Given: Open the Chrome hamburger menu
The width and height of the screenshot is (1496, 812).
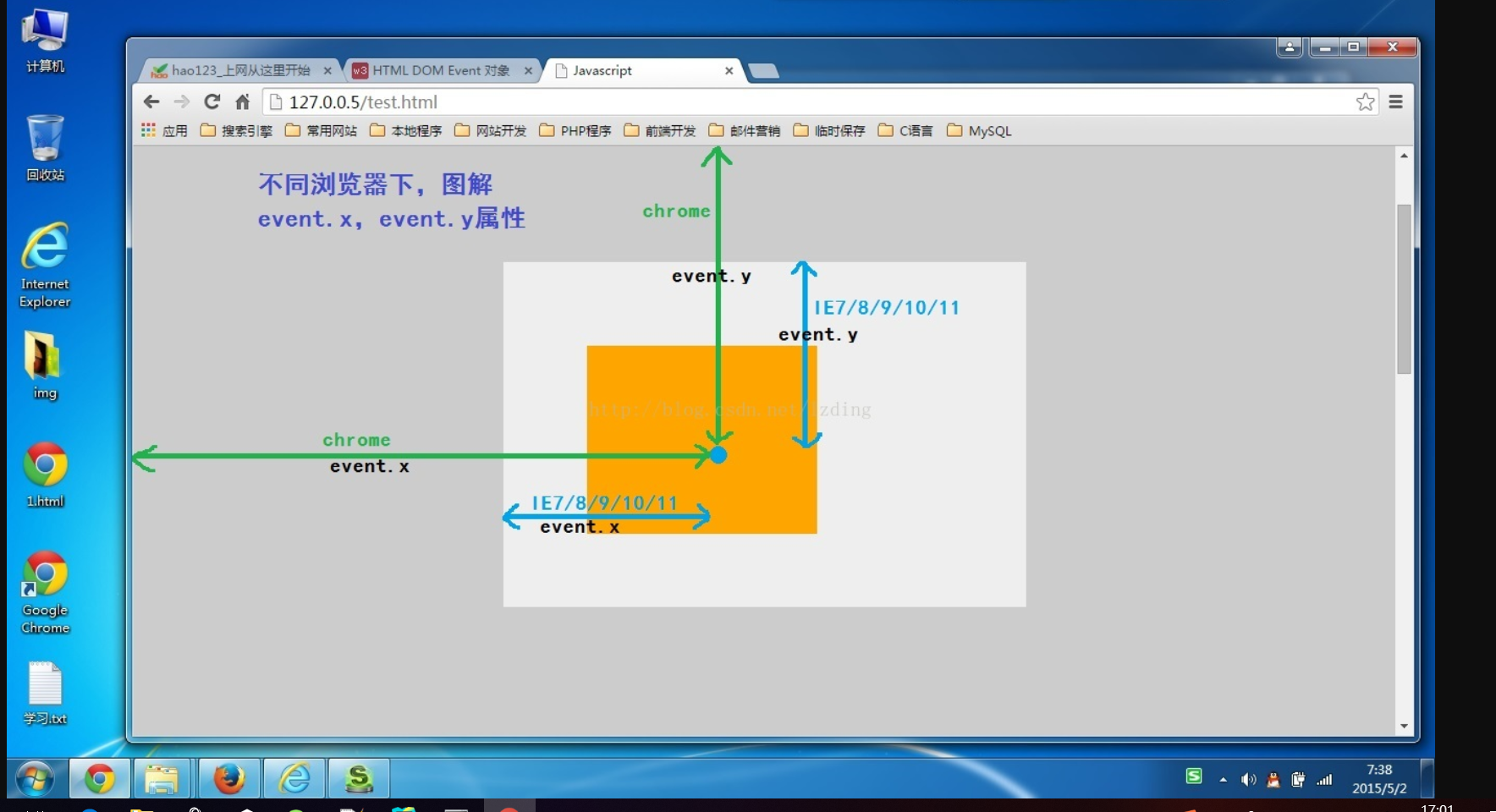Looking at the screenshot, I should coord(1396,102).
